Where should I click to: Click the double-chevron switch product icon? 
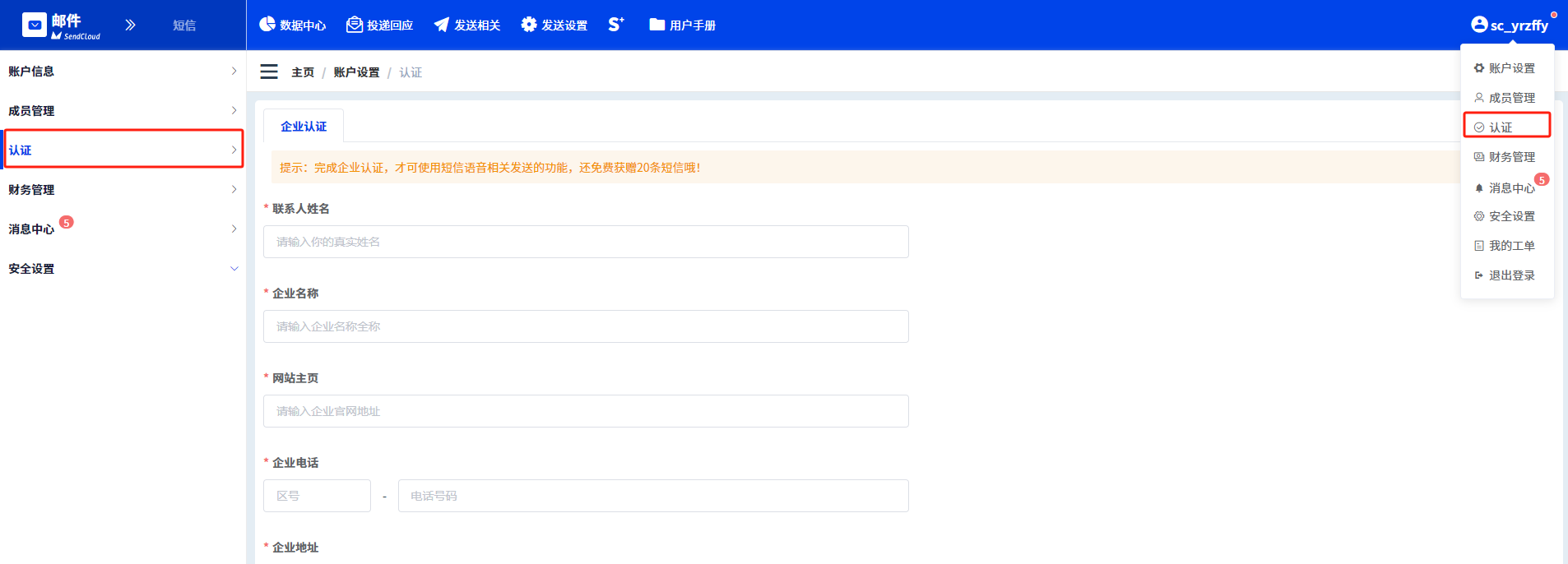[130, 25]
